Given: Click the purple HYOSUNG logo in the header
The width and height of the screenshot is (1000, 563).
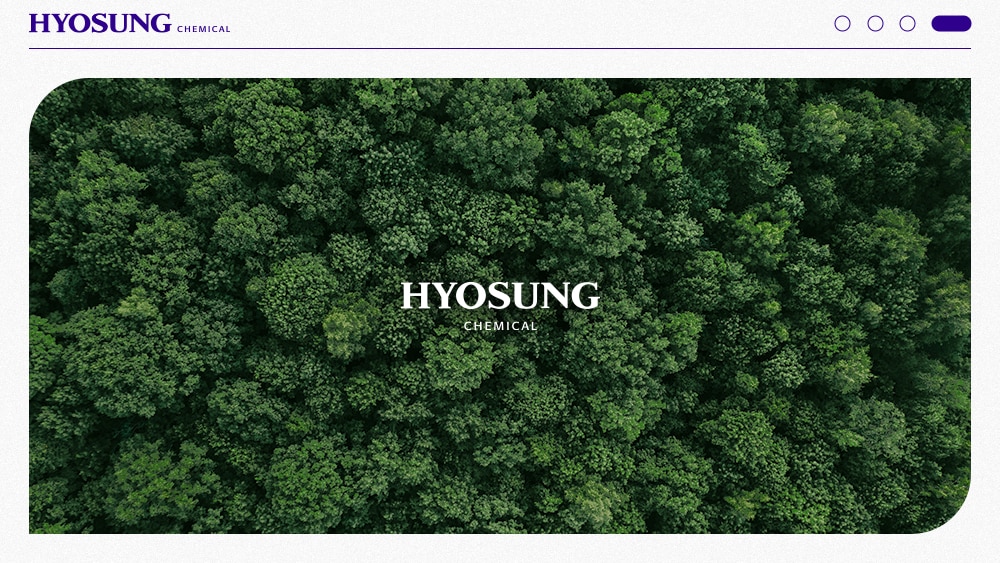Looking at the screenshot, I should point(100,24).
